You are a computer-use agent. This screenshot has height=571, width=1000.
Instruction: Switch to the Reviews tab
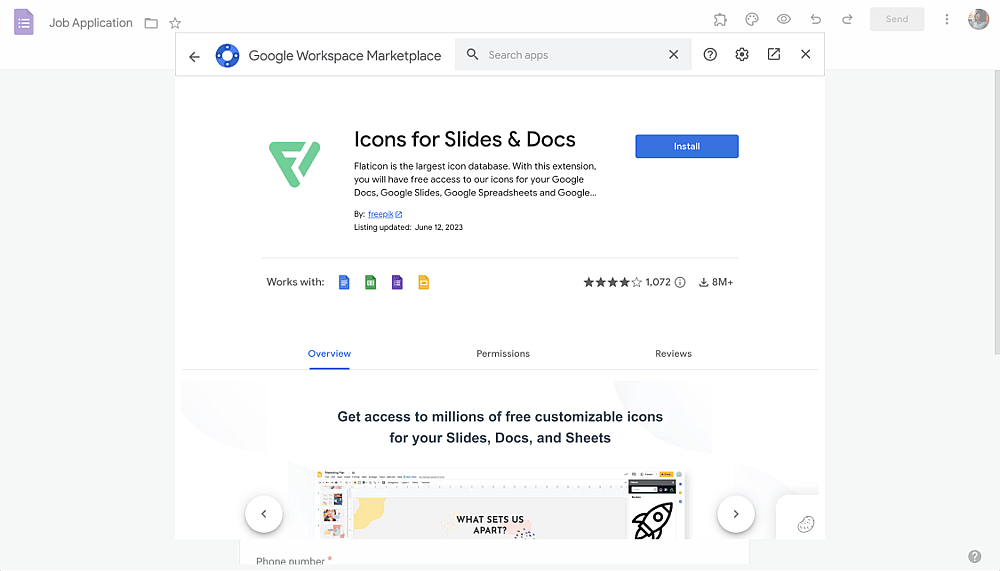673,354
